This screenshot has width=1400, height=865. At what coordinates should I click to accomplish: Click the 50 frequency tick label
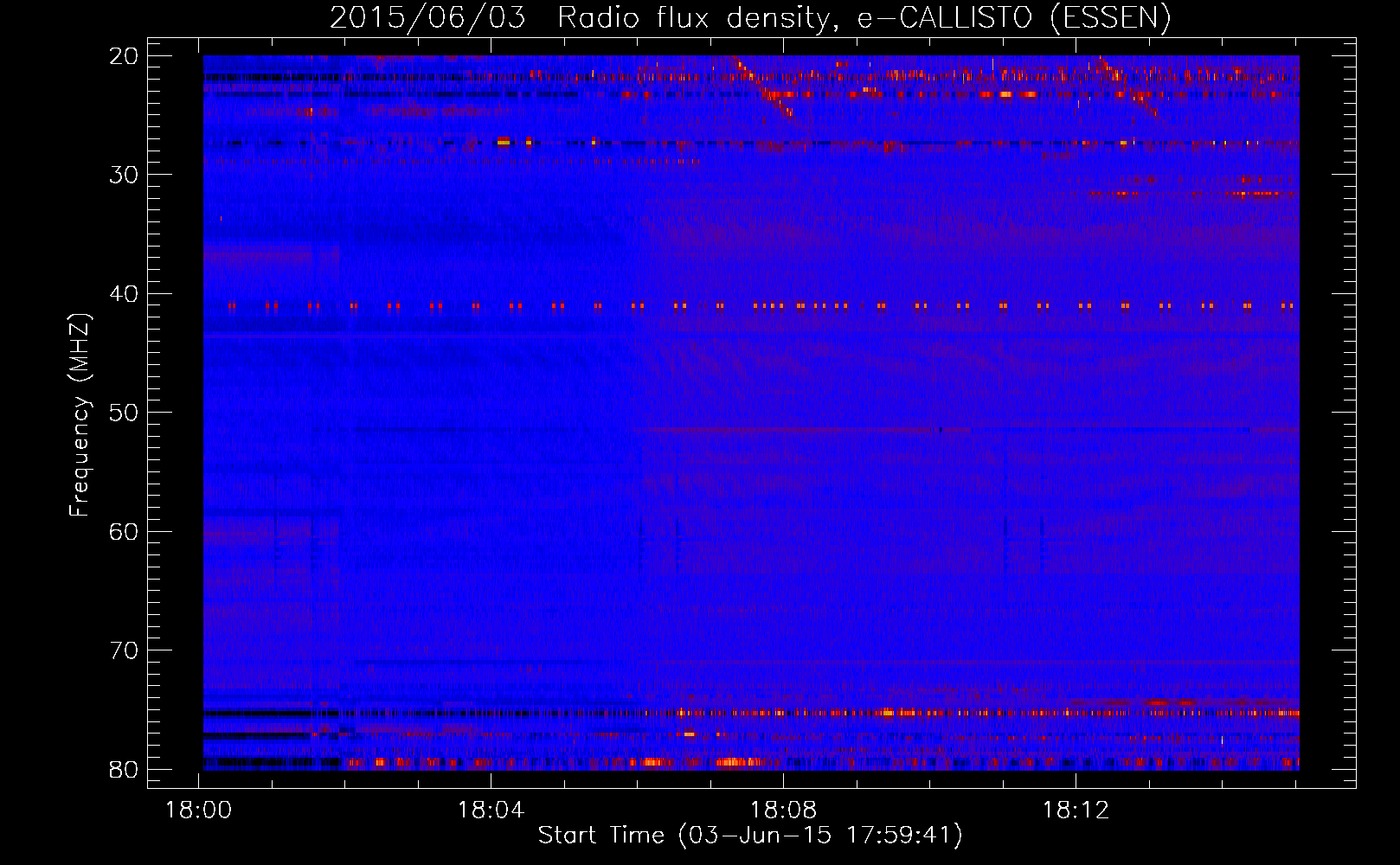125,413
